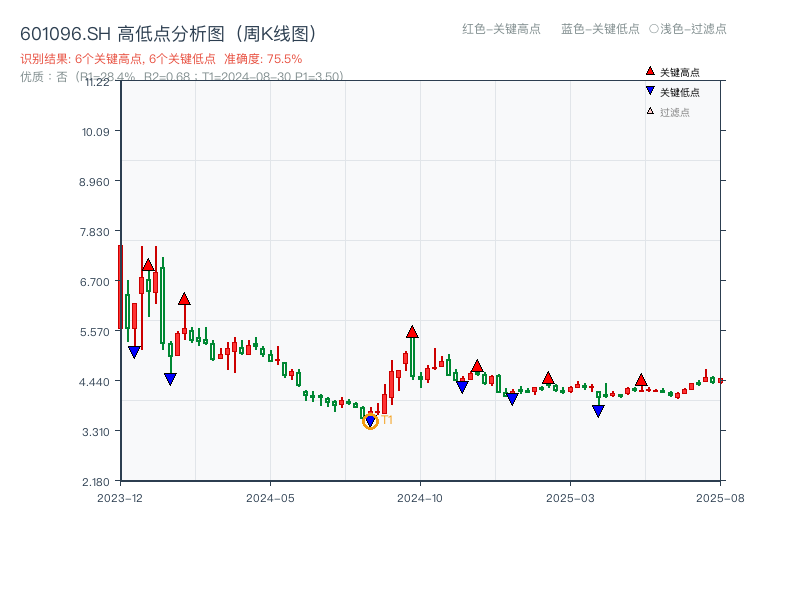The height and width of the screenshot is (600, 800).
Task: Click the orange T1 text annotation on the chart
Action: [388, 419]
